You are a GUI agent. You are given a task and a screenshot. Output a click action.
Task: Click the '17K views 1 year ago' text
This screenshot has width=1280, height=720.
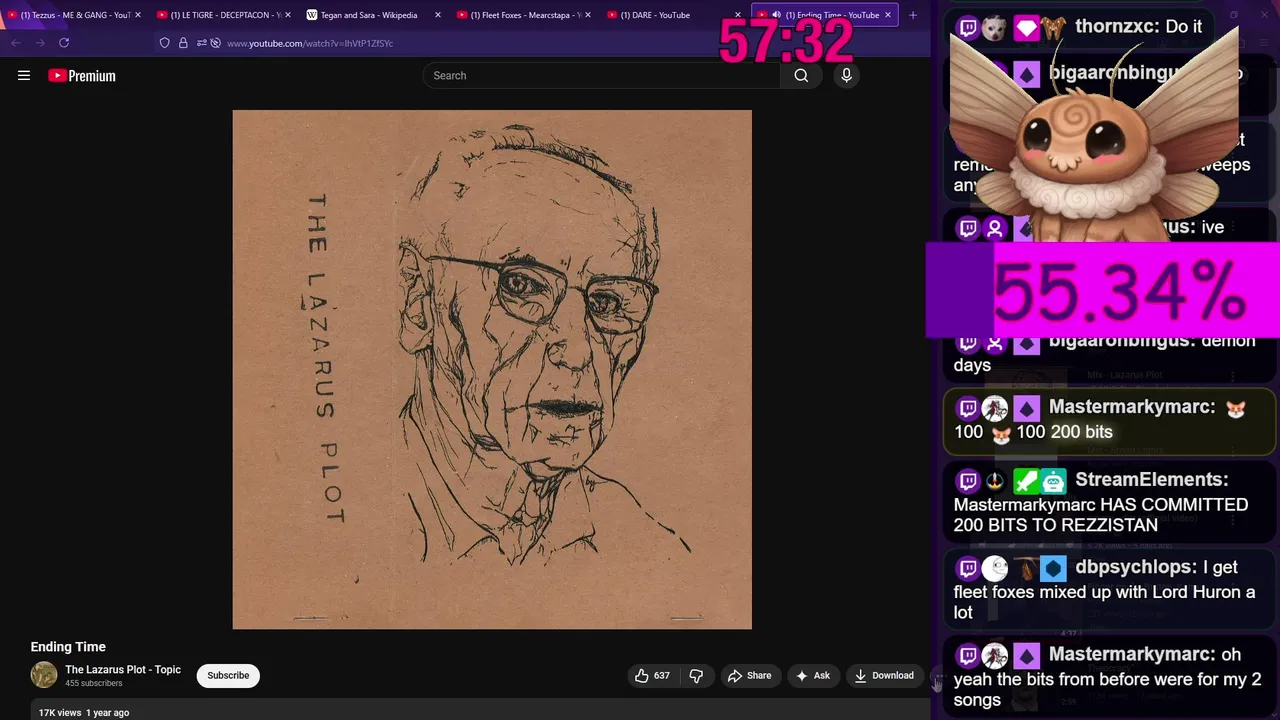(84, 713)
